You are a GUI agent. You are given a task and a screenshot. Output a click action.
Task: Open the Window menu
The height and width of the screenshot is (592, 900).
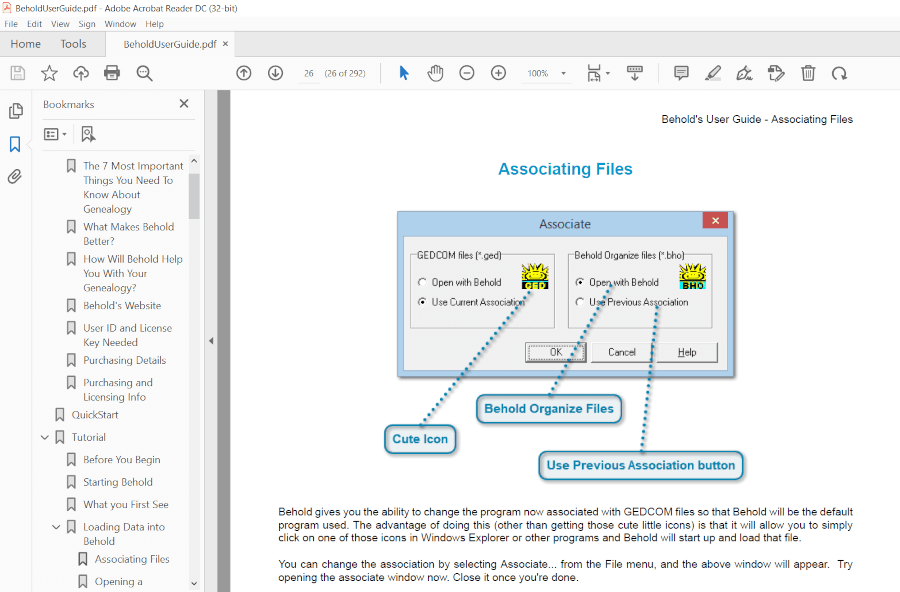click(x=120, y=24)
